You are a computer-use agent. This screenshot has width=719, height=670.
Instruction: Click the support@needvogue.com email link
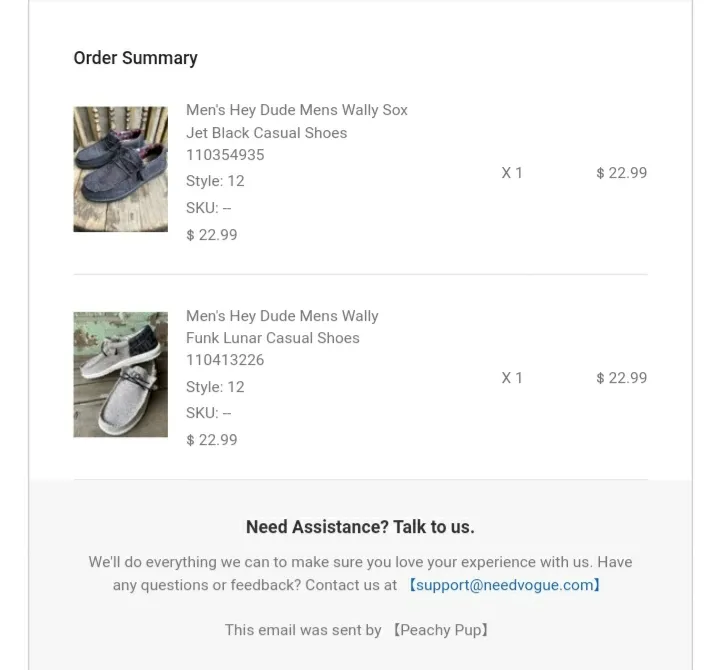pyautogui.click(x=504, y=585)
